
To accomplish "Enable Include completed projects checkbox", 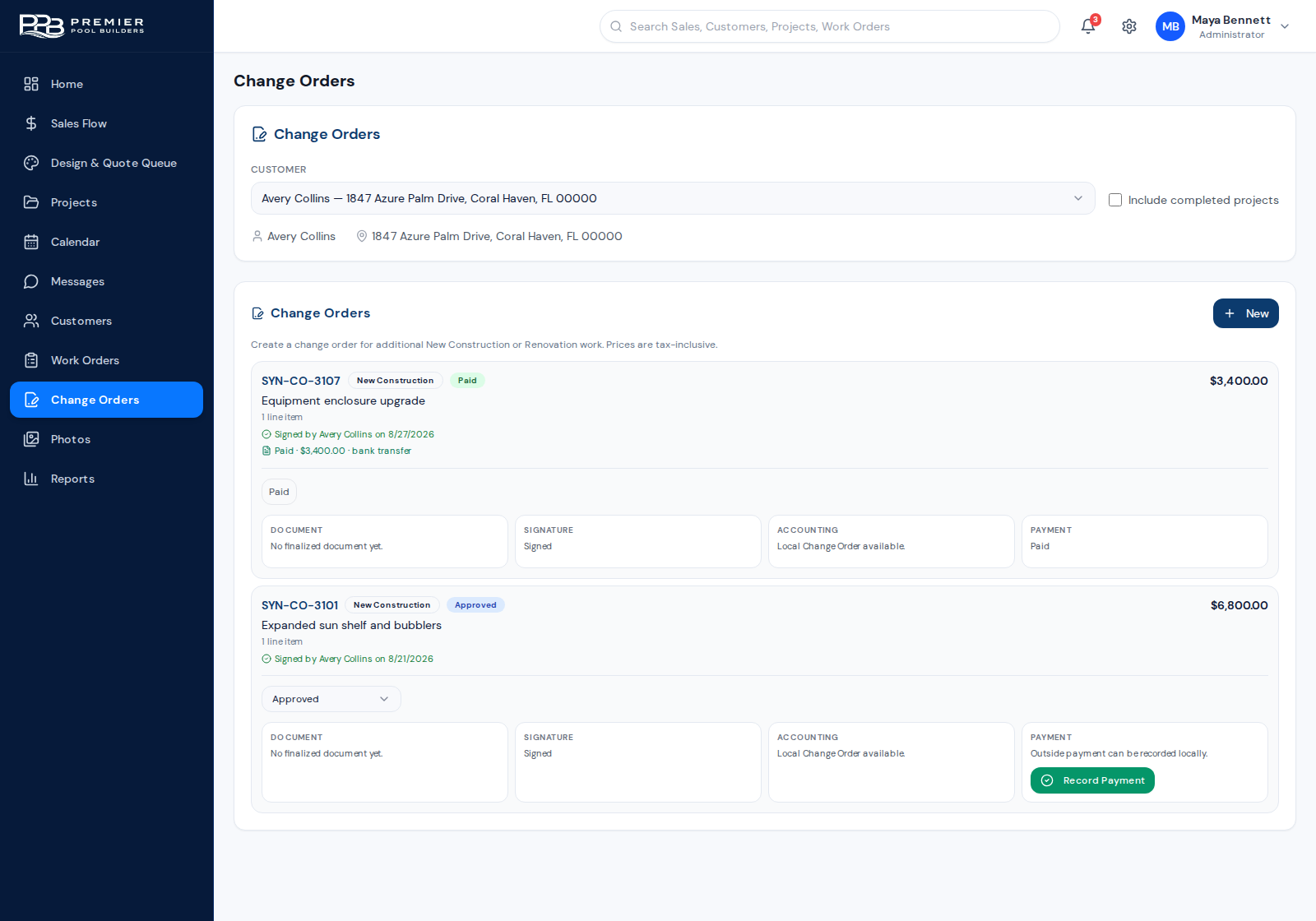I will pyautogui.click(x=1115, y=200).
